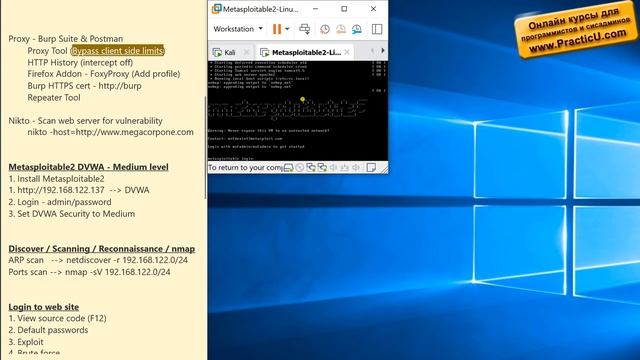
Task: Click the tab scroll left arrow
Action: [x=372, y=51]
